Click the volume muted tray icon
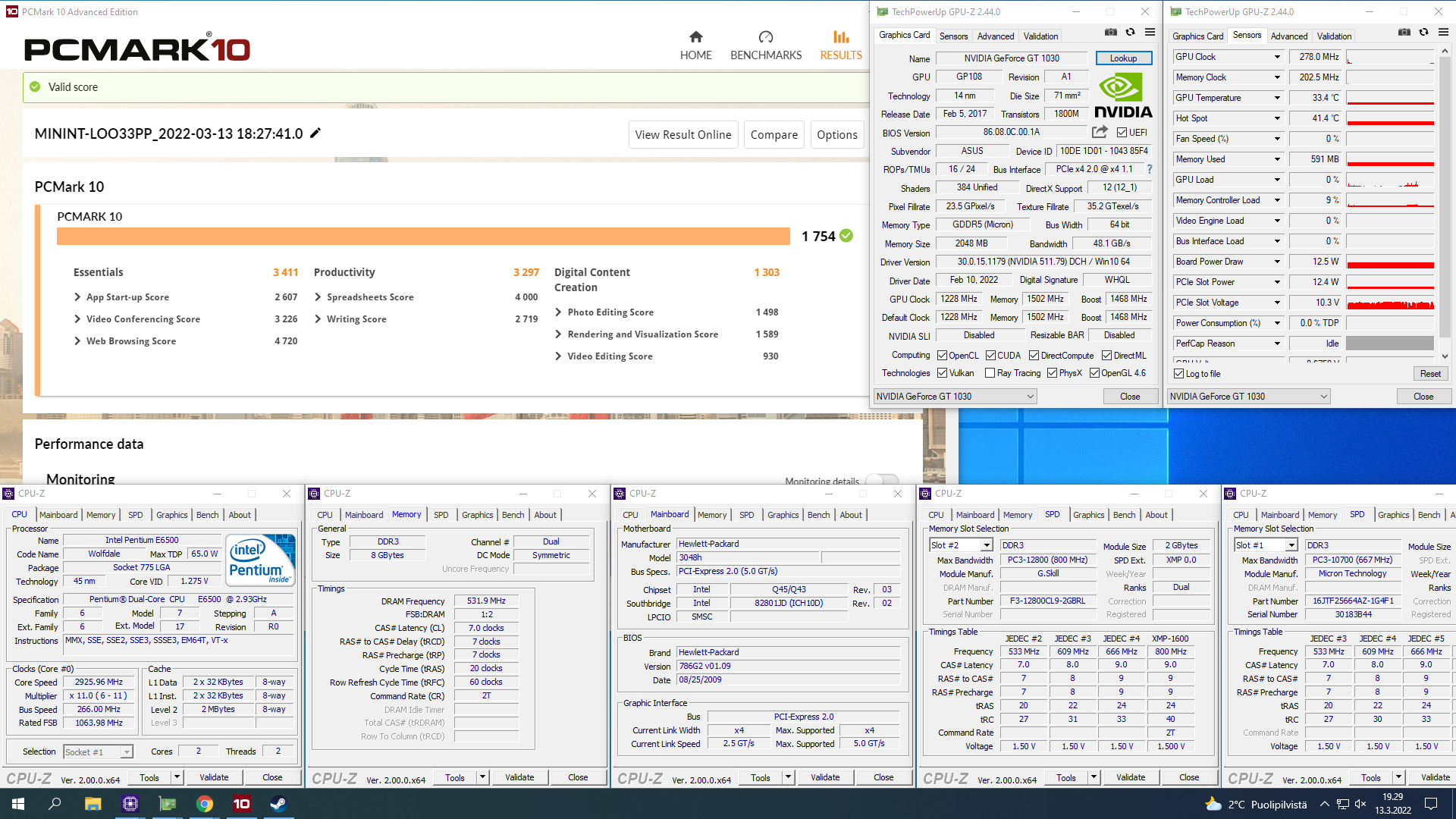The height and width of the screenshot is (819, 1456). pos(1360,804)
